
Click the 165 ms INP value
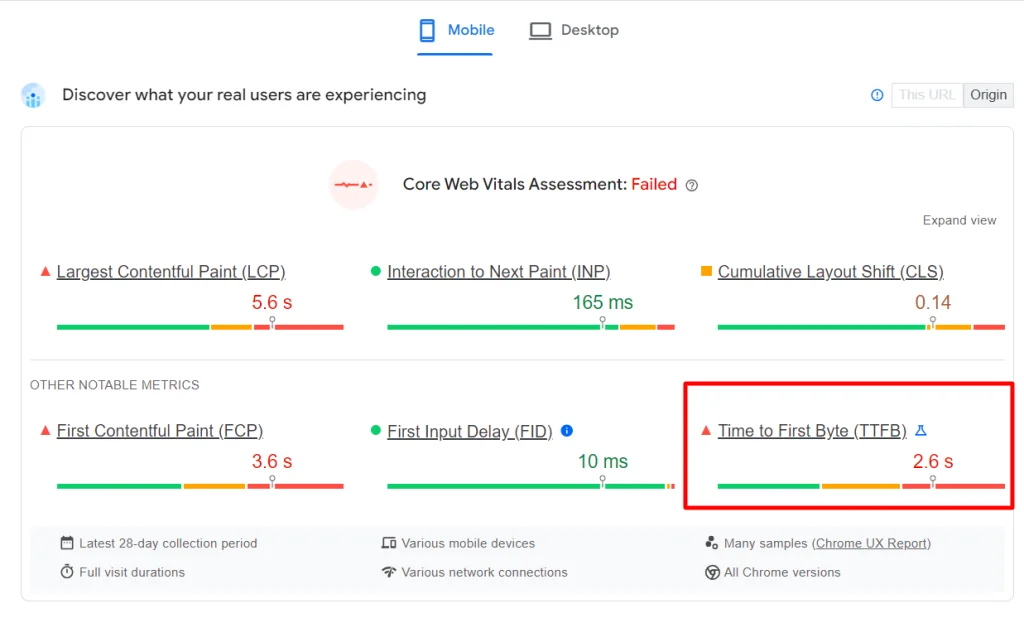tap(603, 302)
